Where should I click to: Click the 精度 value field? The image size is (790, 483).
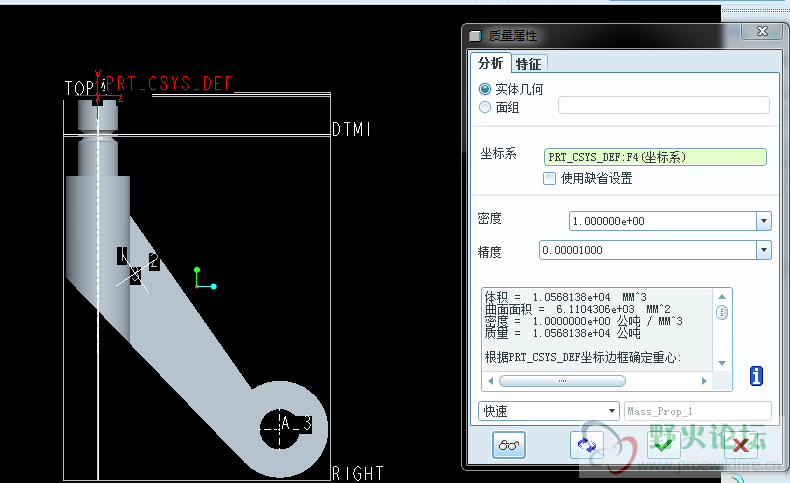pyautogui.click(x=648, y=250)
